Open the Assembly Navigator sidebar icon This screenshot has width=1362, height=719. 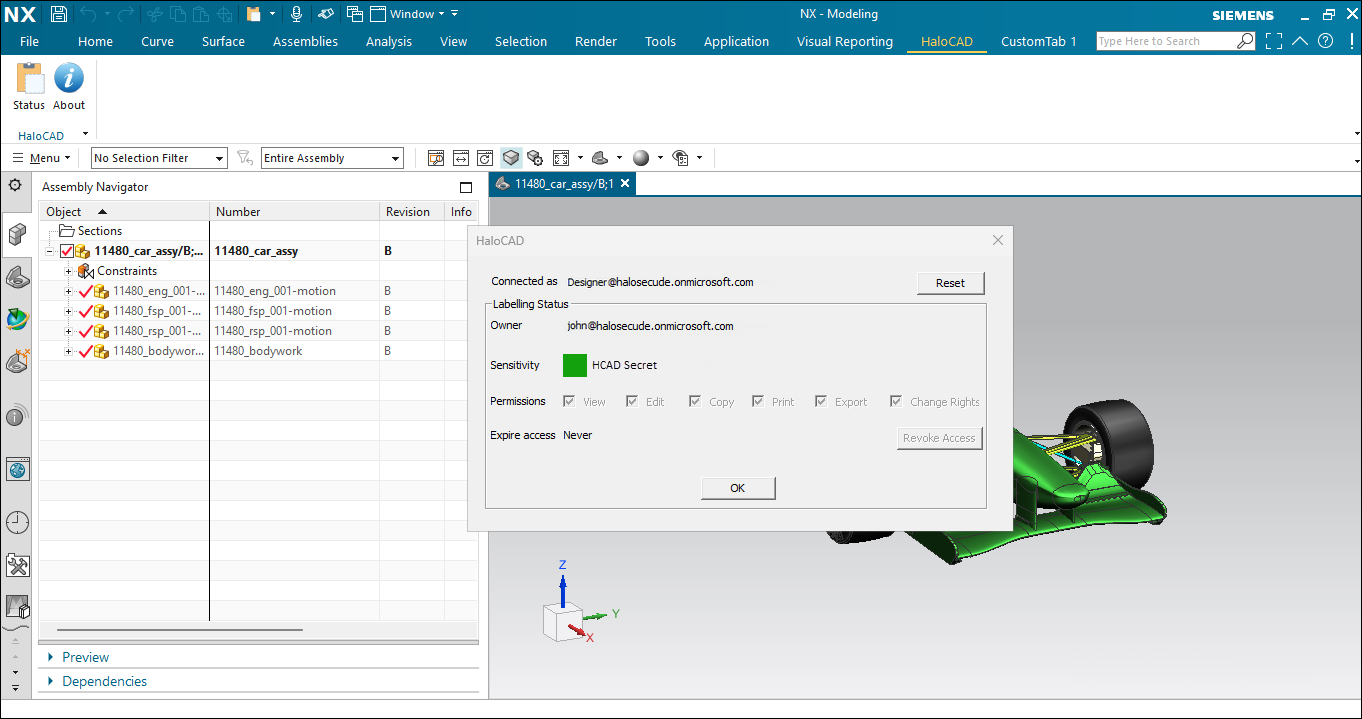tap(16, 235)
